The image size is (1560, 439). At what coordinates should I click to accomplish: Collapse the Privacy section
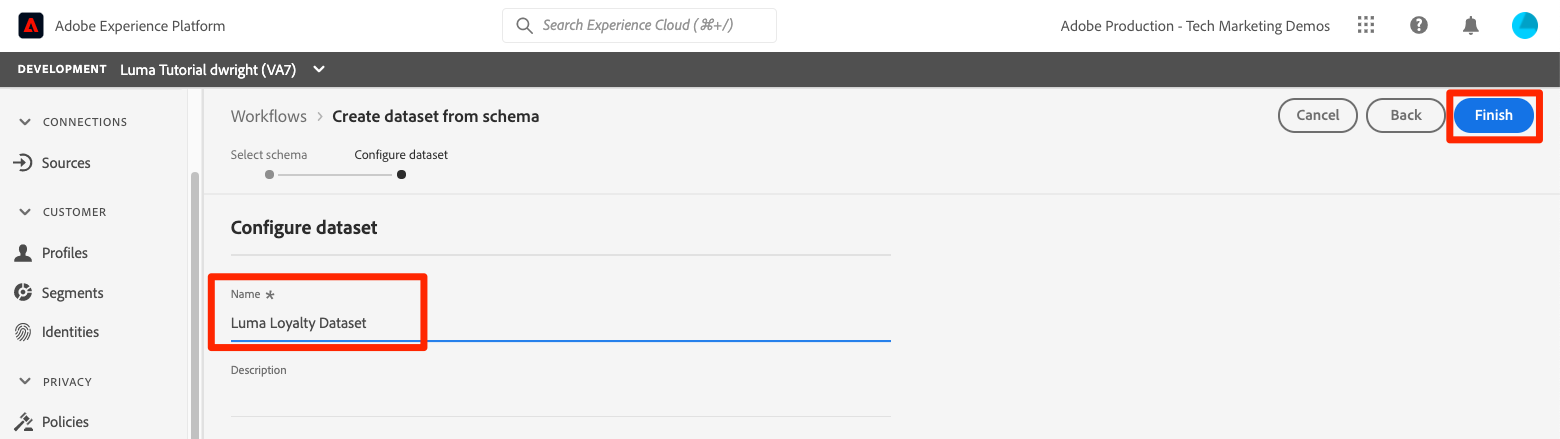point(26,382)
